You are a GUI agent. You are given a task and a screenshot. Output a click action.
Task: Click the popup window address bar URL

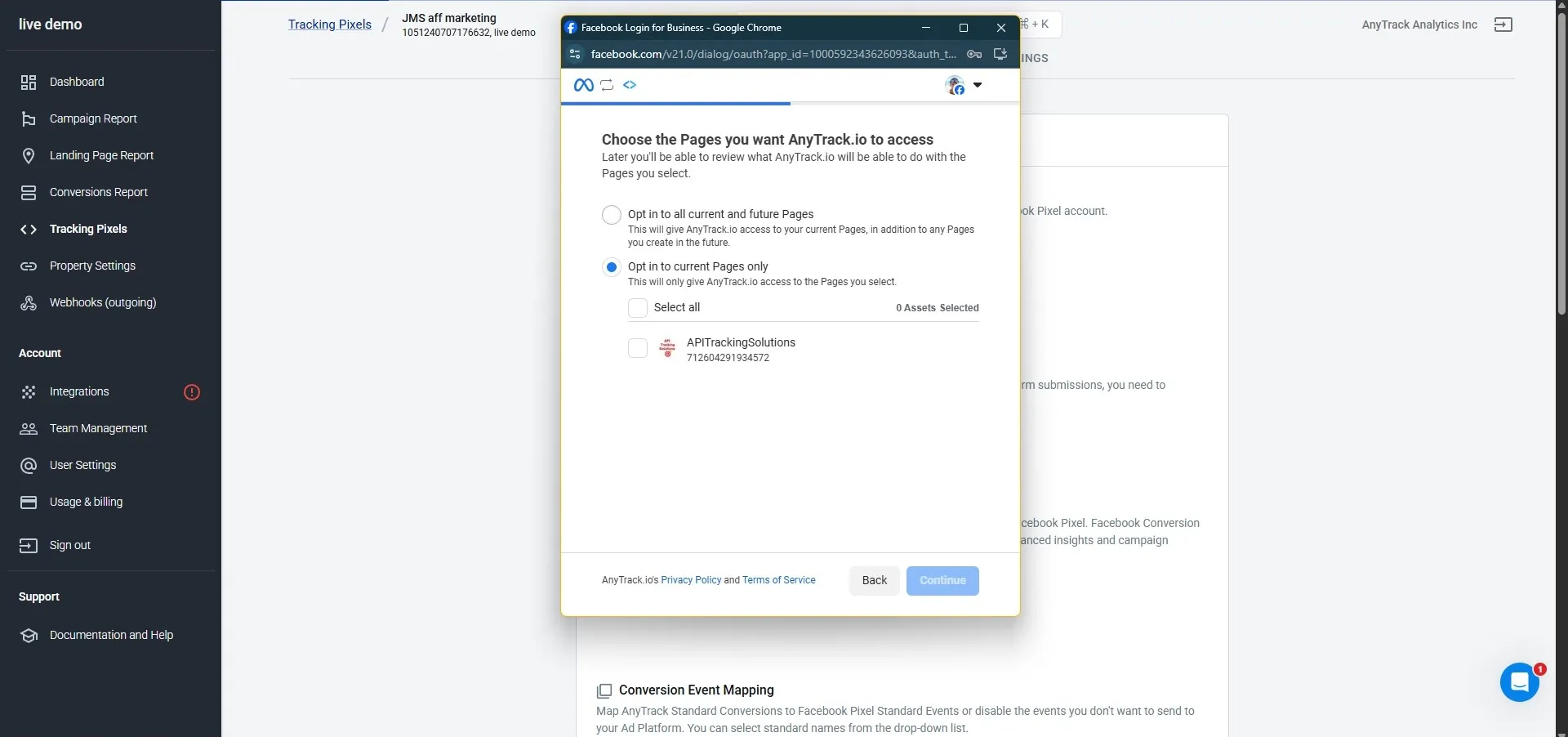(773, 55)
